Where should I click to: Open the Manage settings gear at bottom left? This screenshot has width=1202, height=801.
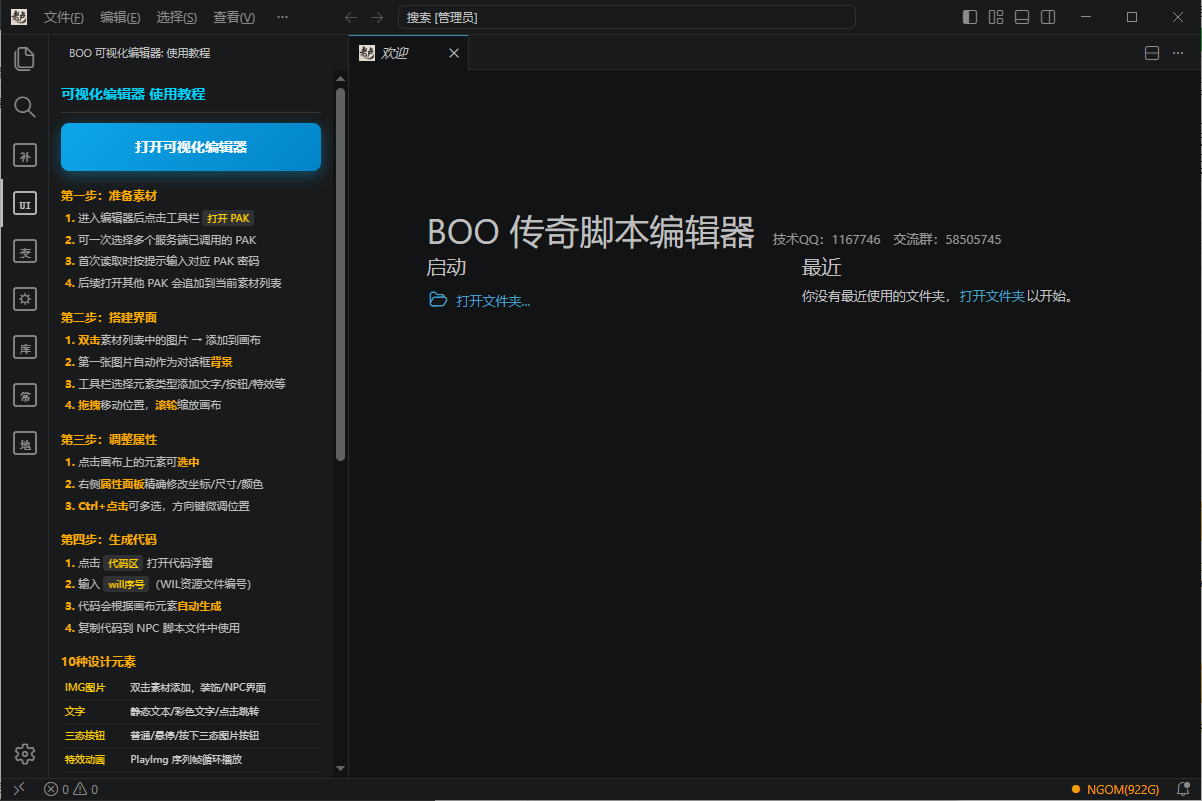(x=25, y=754)
